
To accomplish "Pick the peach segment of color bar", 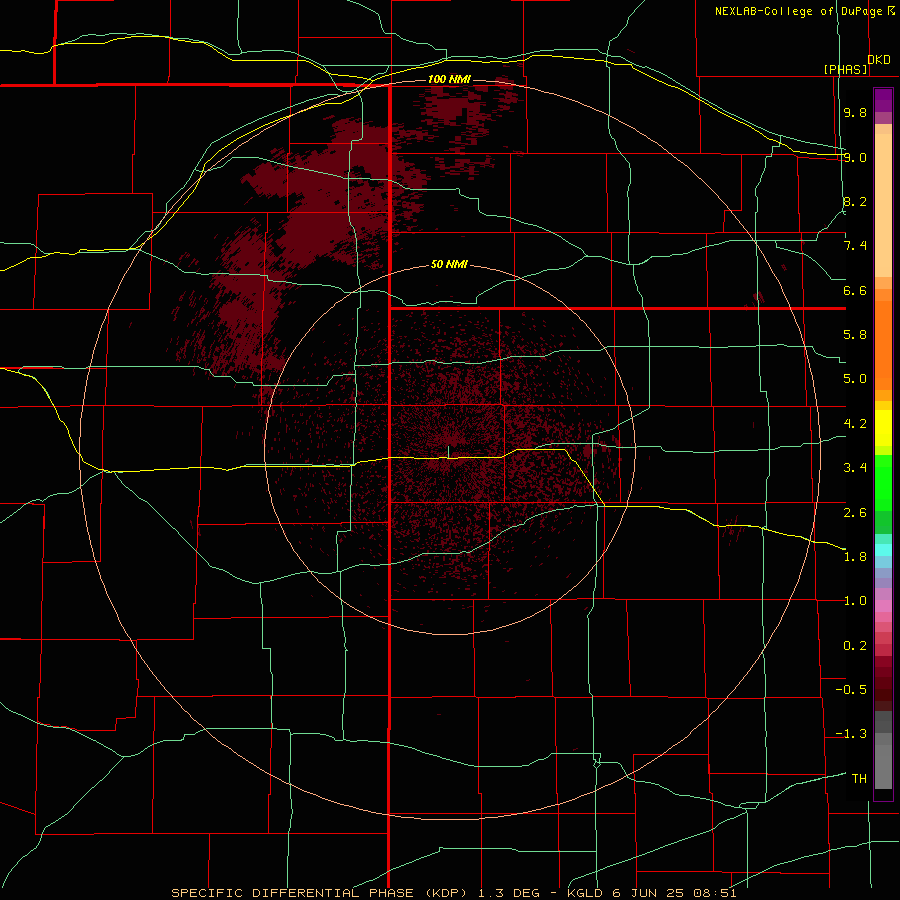I will [883, 205].
